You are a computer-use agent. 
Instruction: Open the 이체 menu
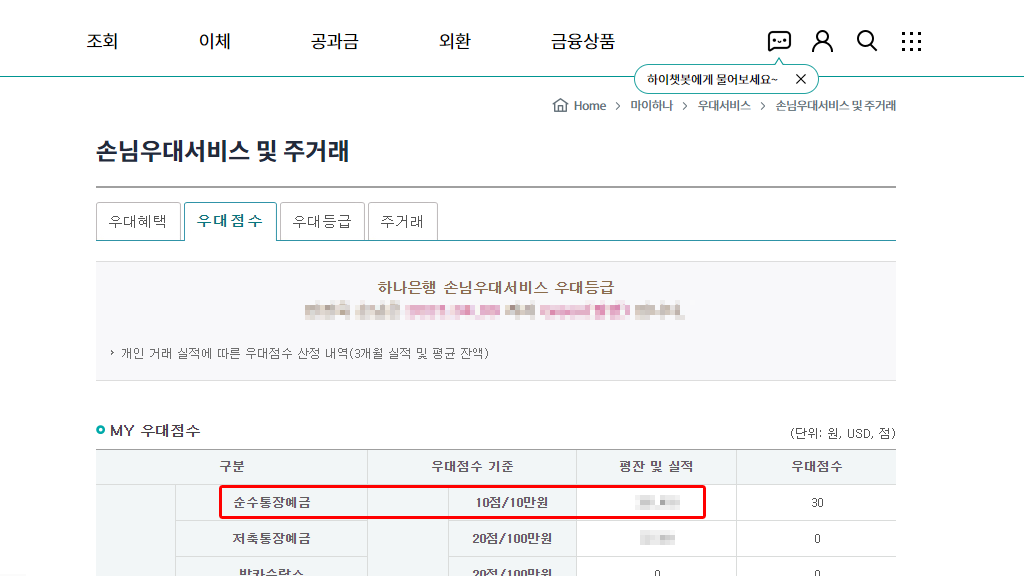pos(213,41)
